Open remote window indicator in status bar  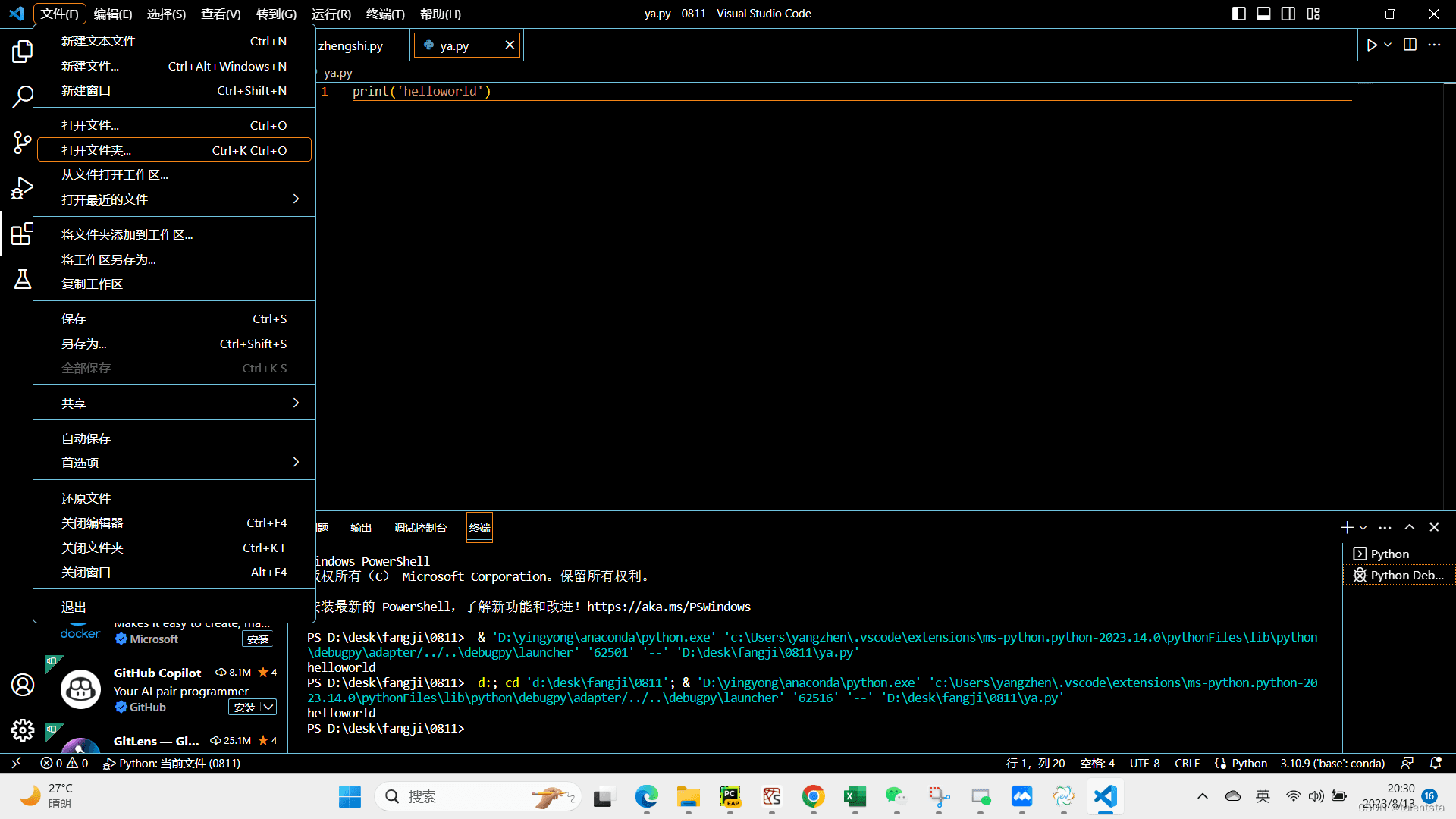[x=16, y=763]
